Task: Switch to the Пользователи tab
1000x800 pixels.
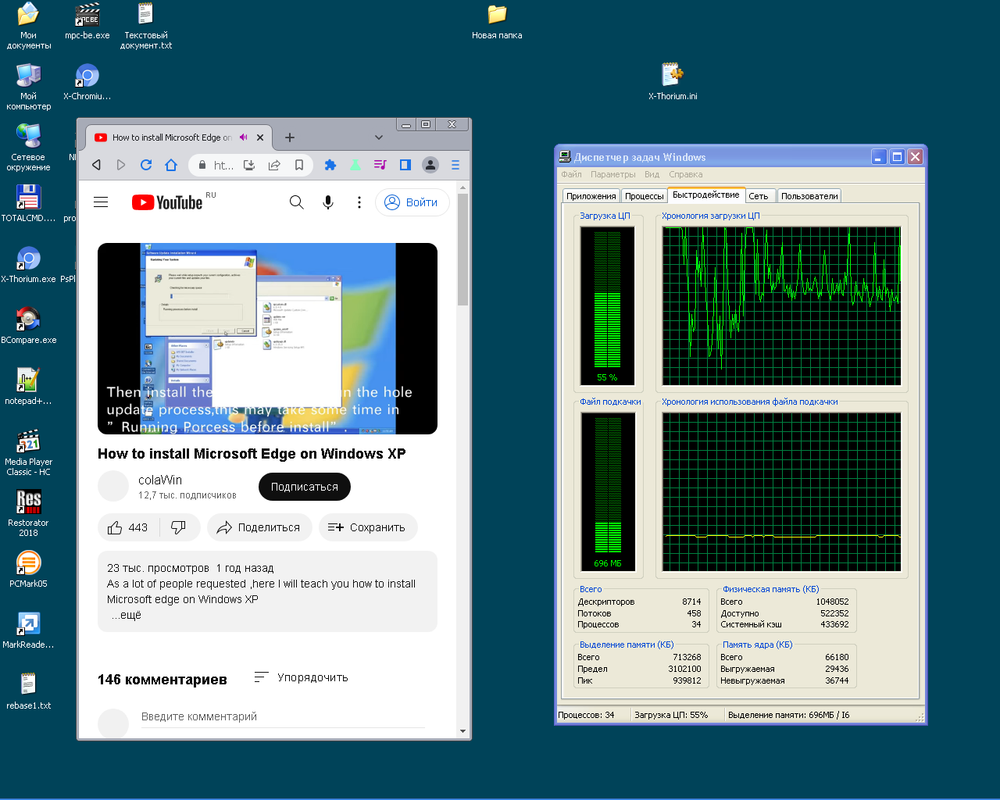Action: 809,196
